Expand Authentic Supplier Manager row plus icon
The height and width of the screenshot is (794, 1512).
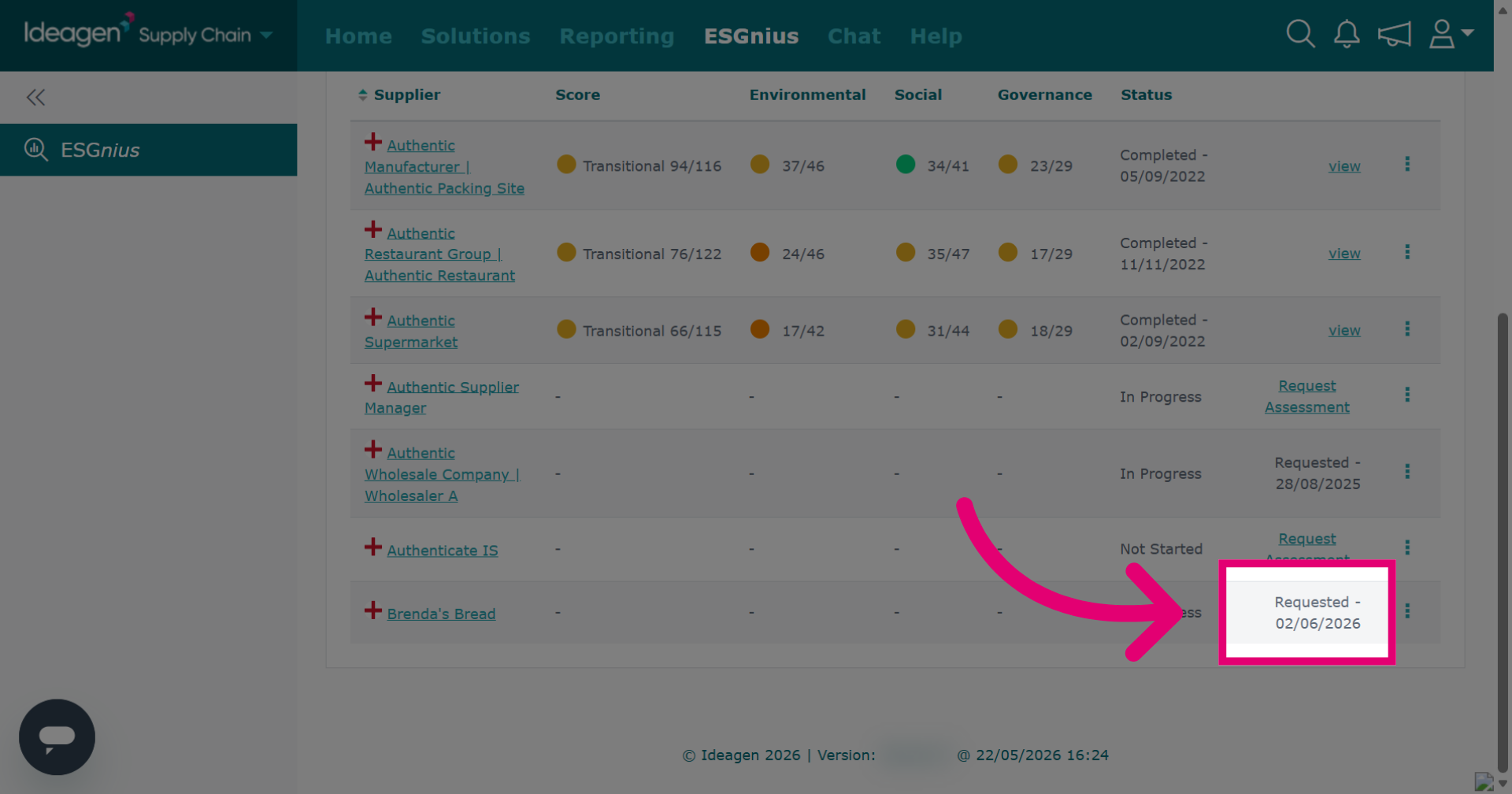click(373, 384)
